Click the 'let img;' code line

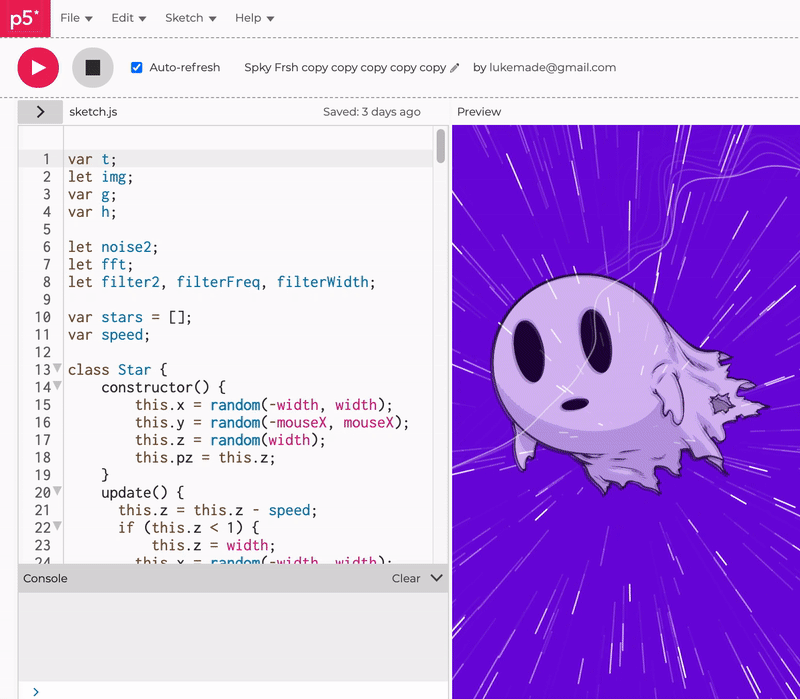click(x=101, y=177)
